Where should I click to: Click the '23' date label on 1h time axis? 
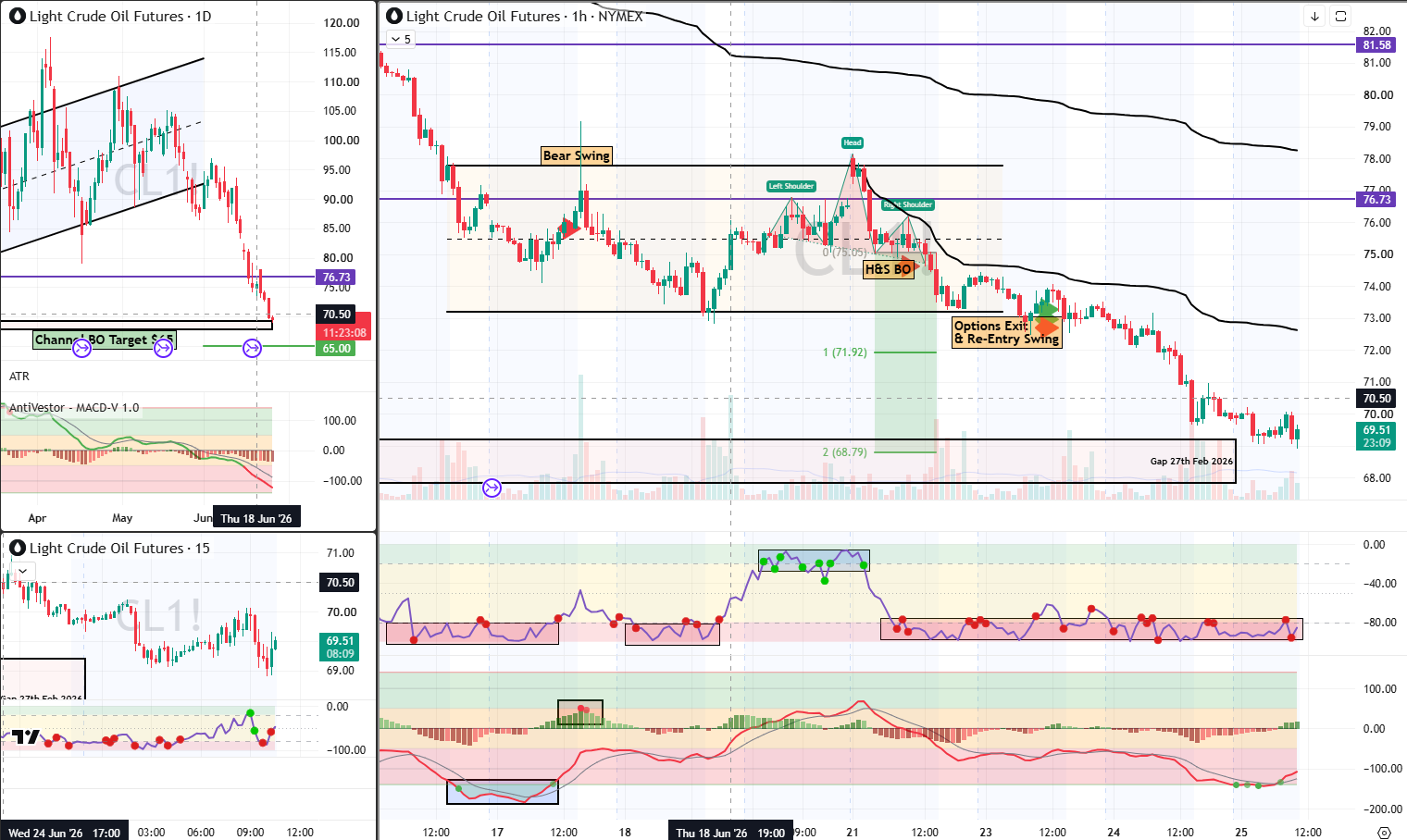(x=986, y=832)
